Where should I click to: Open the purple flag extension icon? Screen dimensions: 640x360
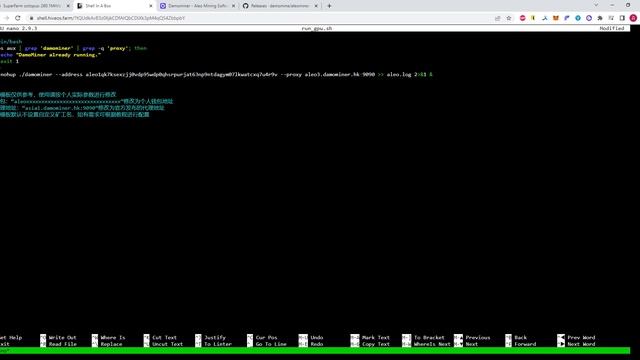(567, 18)
